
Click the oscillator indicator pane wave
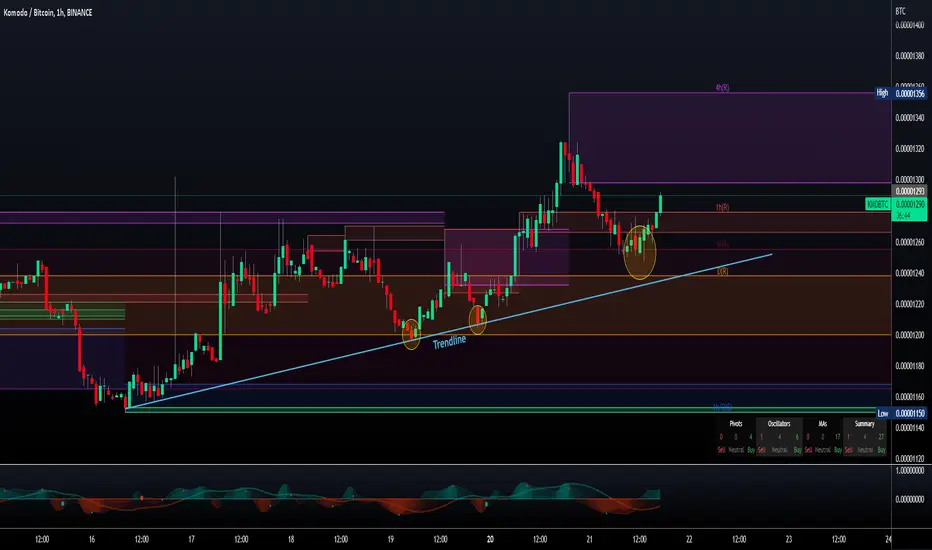pyautogui.click(x=330, y=499)
